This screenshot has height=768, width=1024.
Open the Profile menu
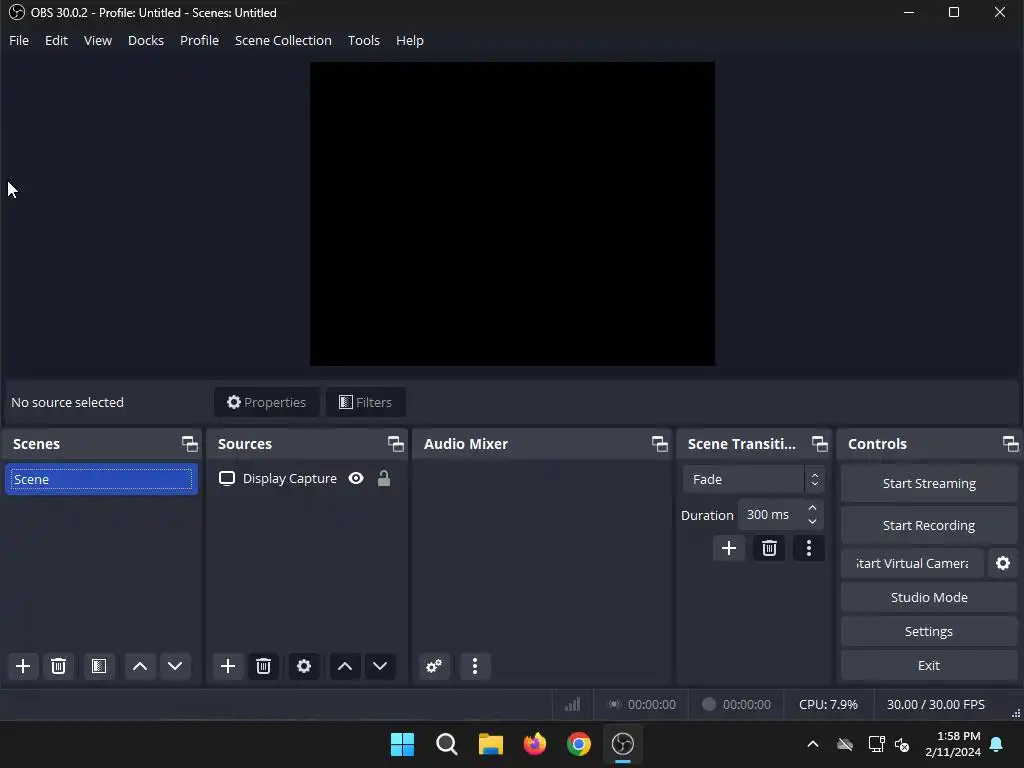[x=199, y=40]
